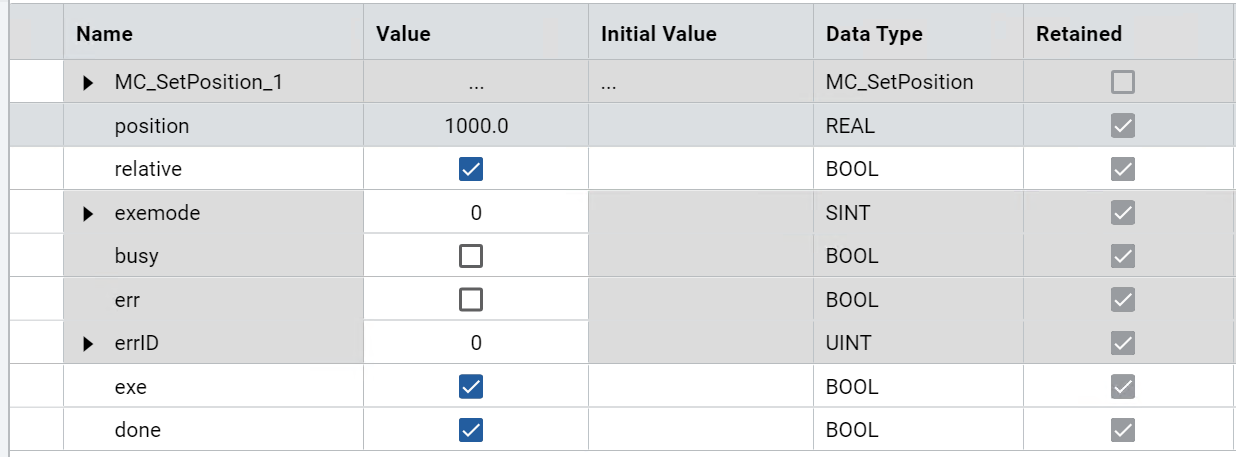The image size is (1236, 457).
Task: Click the Data Type column header
Action: [x=874, y=34]
